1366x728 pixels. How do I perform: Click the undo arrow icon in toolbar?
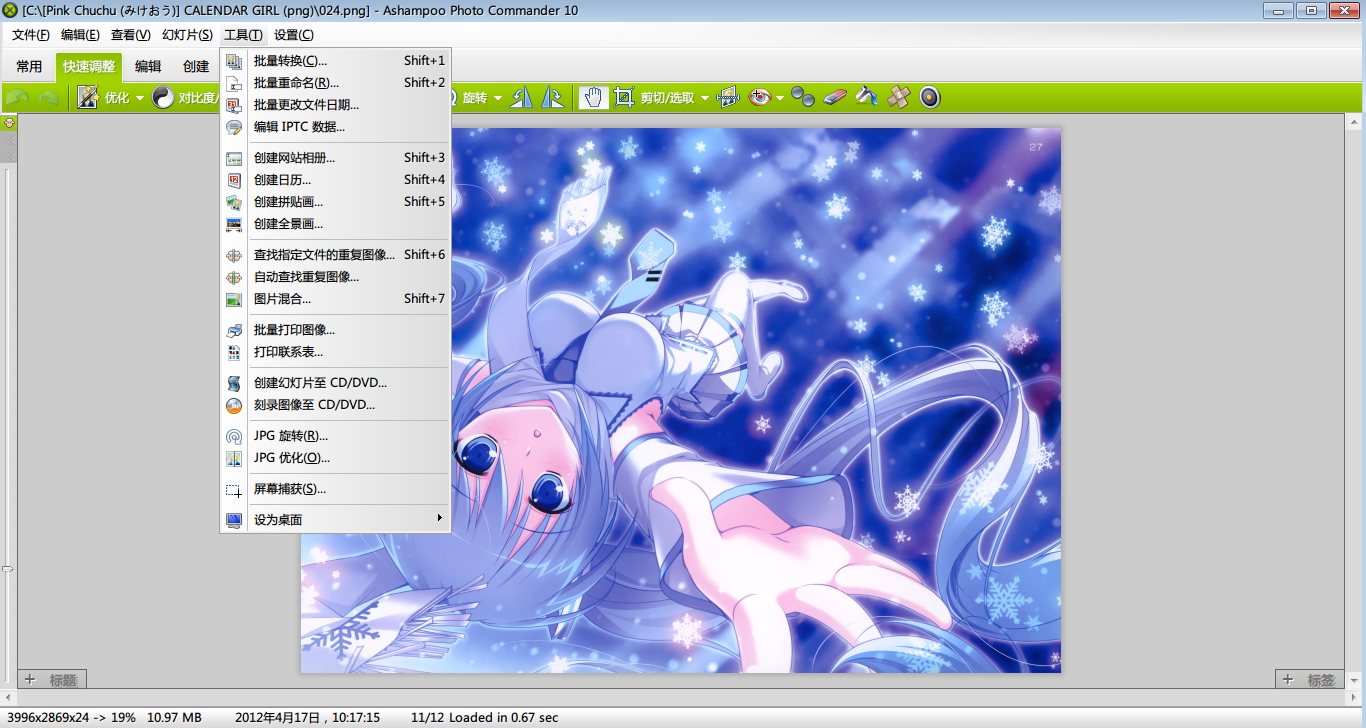pos(17,98)
